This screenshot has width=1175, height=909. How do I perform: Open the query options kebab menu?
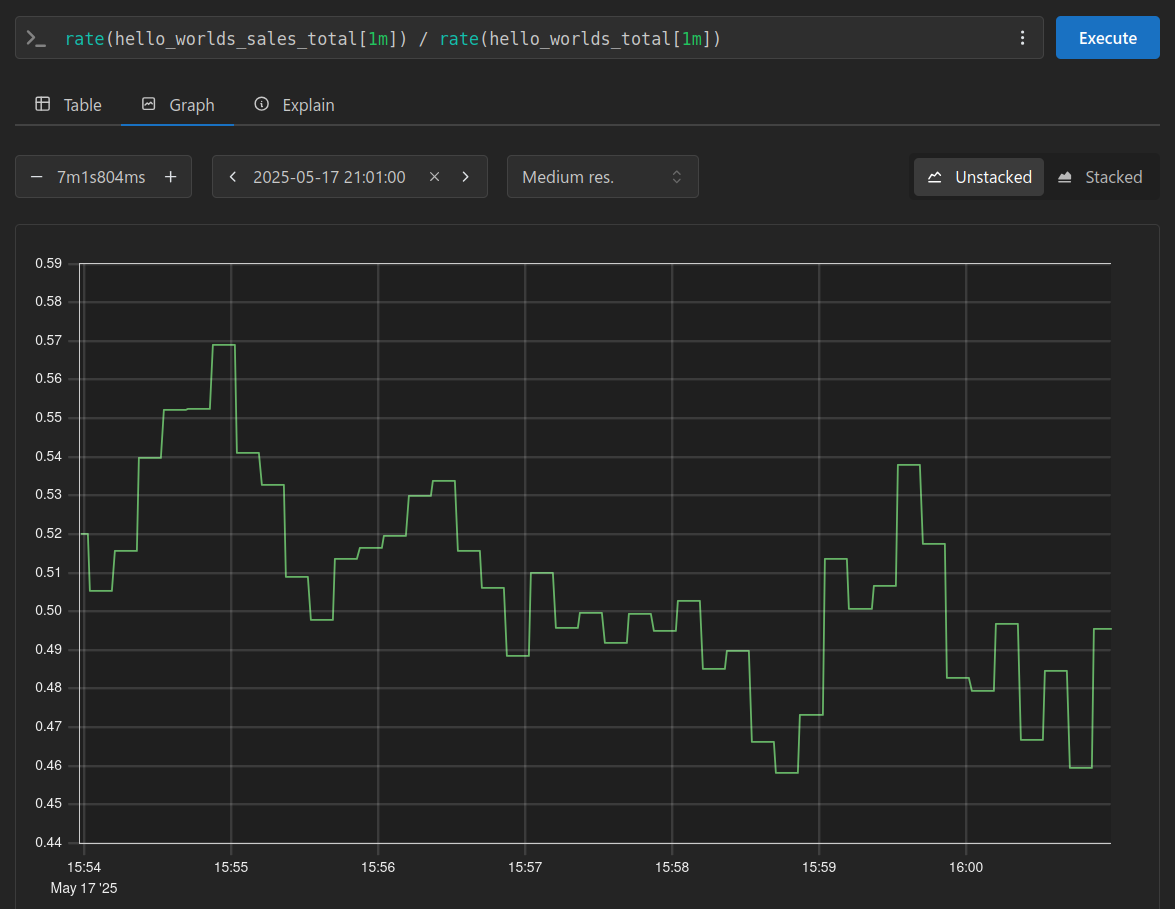pos(1022,37)
